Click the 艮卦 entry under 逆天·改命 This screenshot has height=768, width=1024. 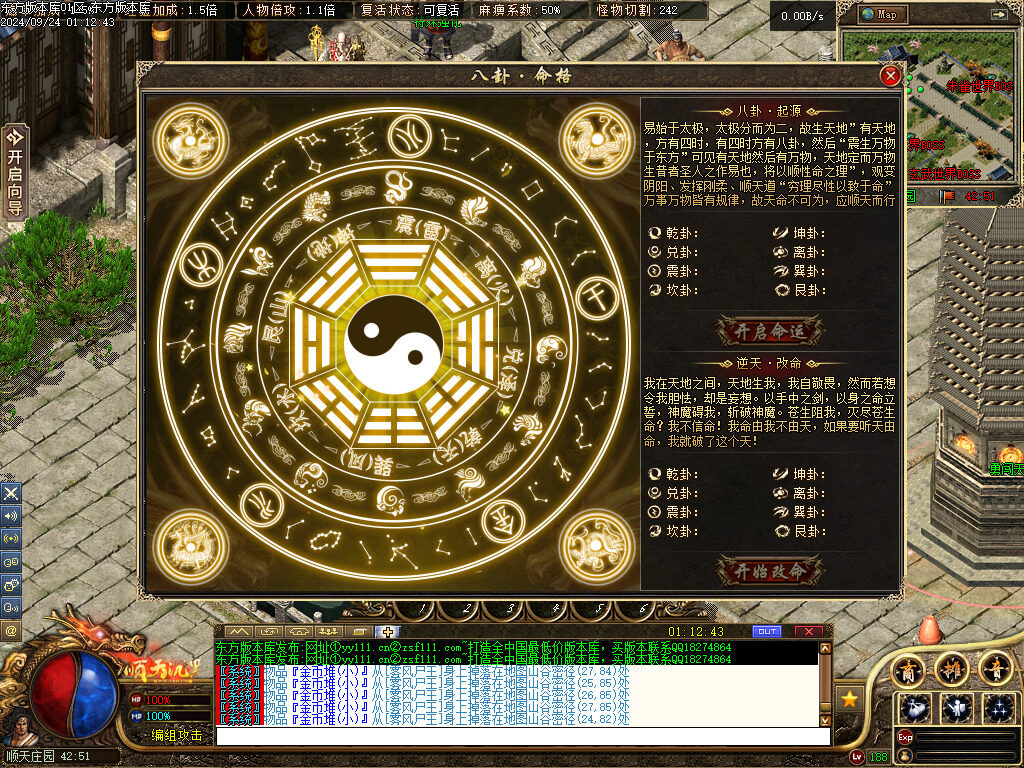(800, 531)
